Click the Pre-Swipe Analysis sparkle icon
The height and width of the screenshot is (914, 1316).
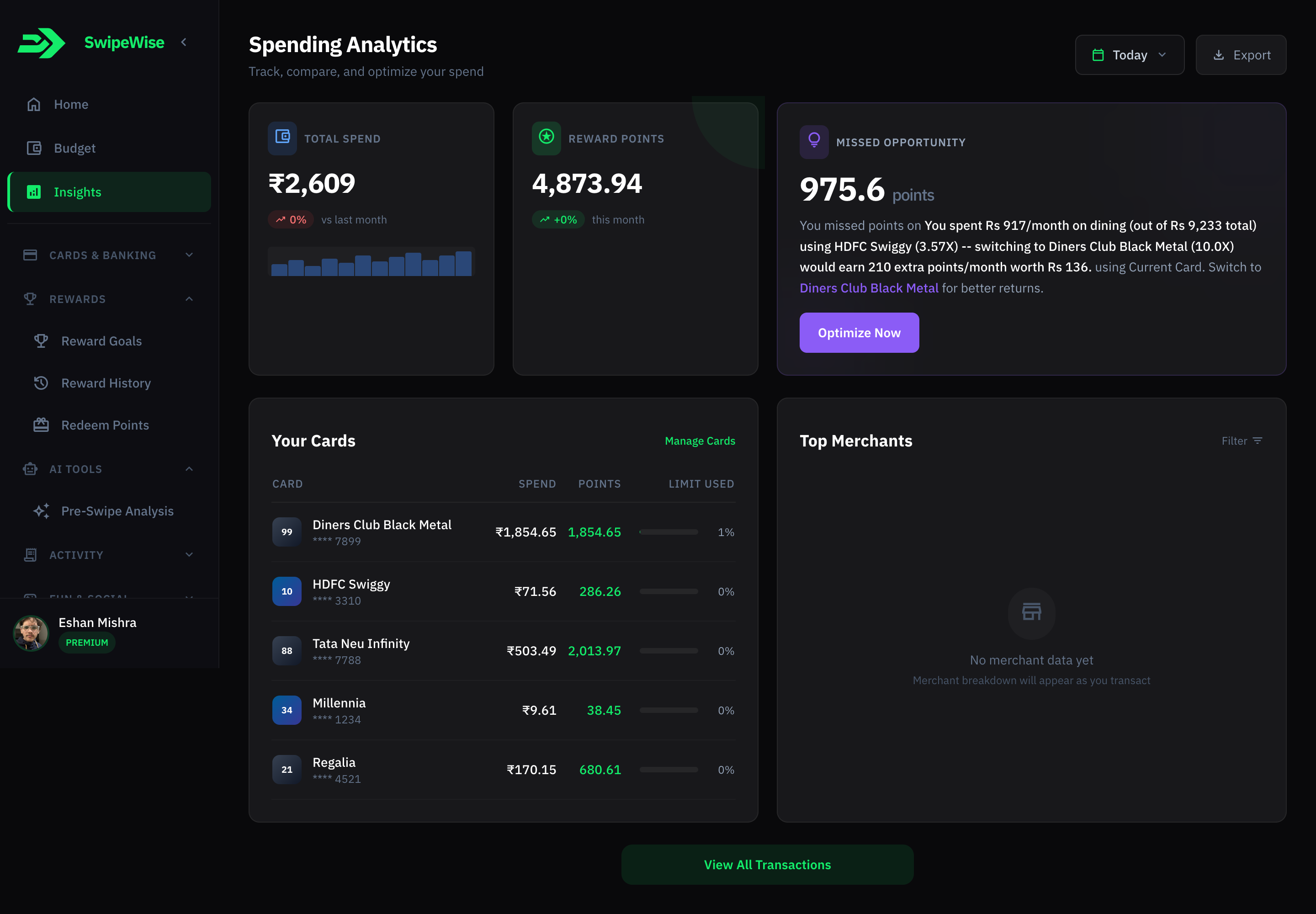coord(41,511)
